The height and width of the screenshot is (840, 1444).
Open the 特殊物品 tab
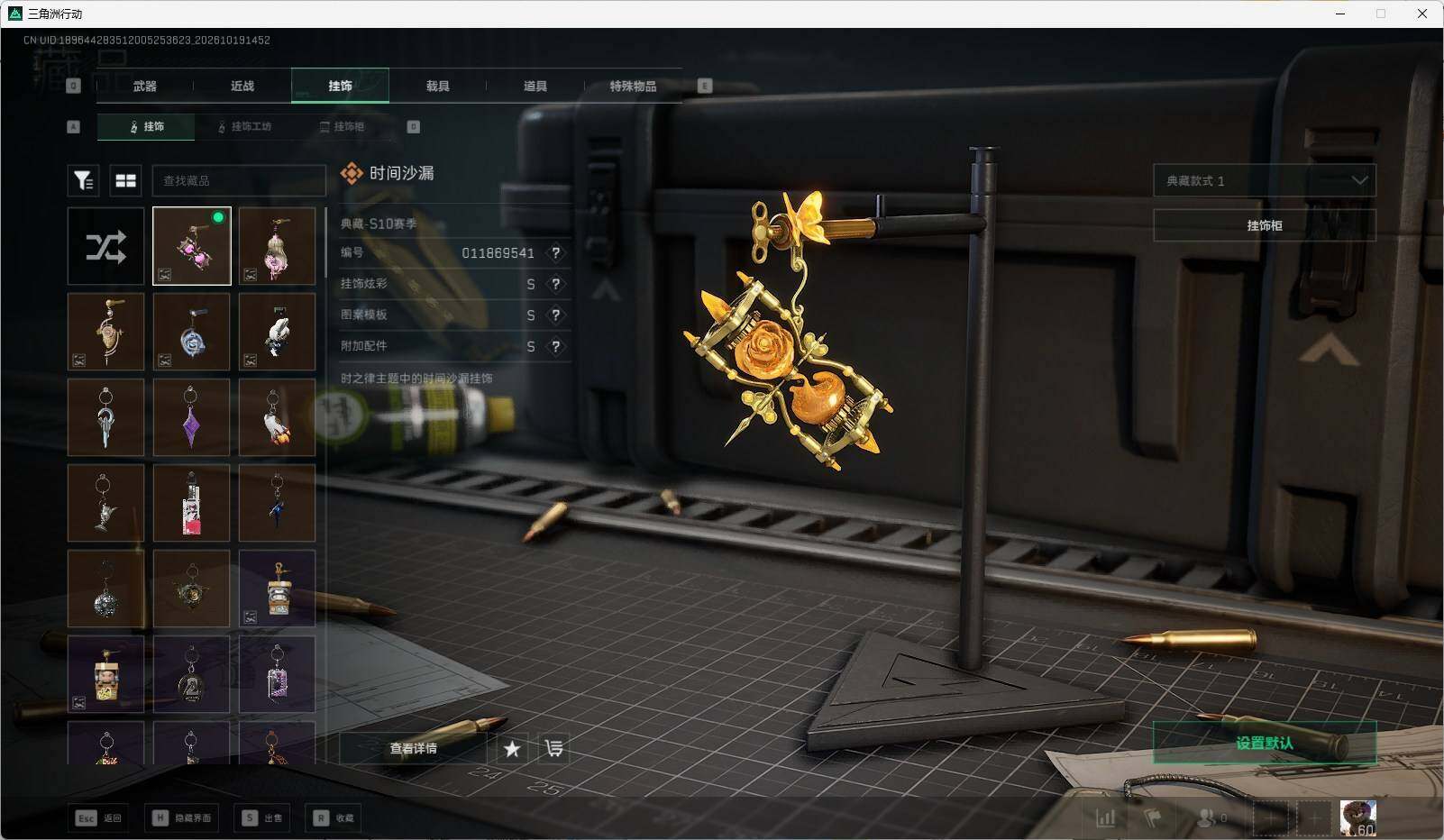[x=633, y=86]
